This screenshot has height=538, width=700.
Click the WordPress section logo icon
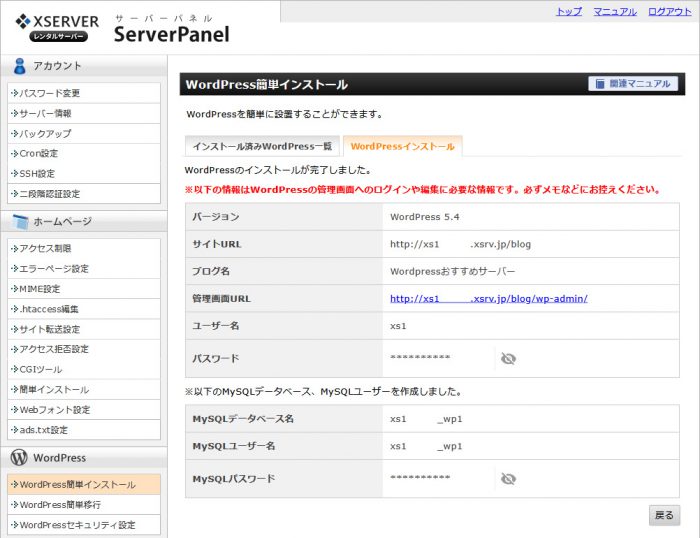19,457
